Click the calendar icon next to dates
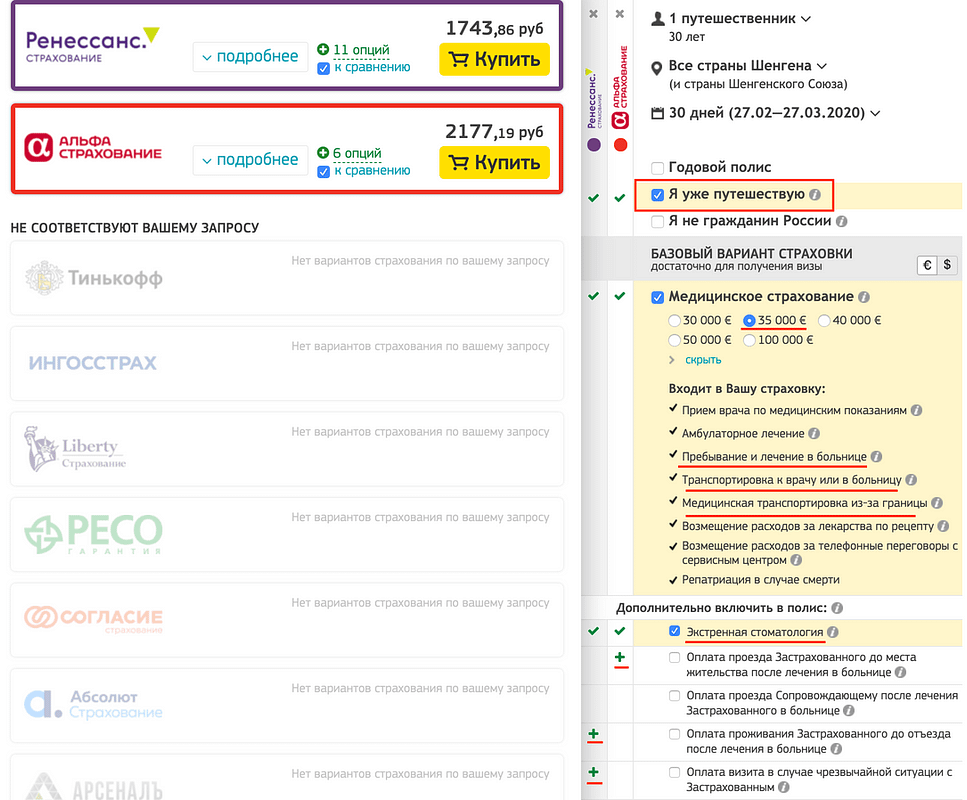The height and width of the screenshot is (800, 967). click(x=657, y=113)
